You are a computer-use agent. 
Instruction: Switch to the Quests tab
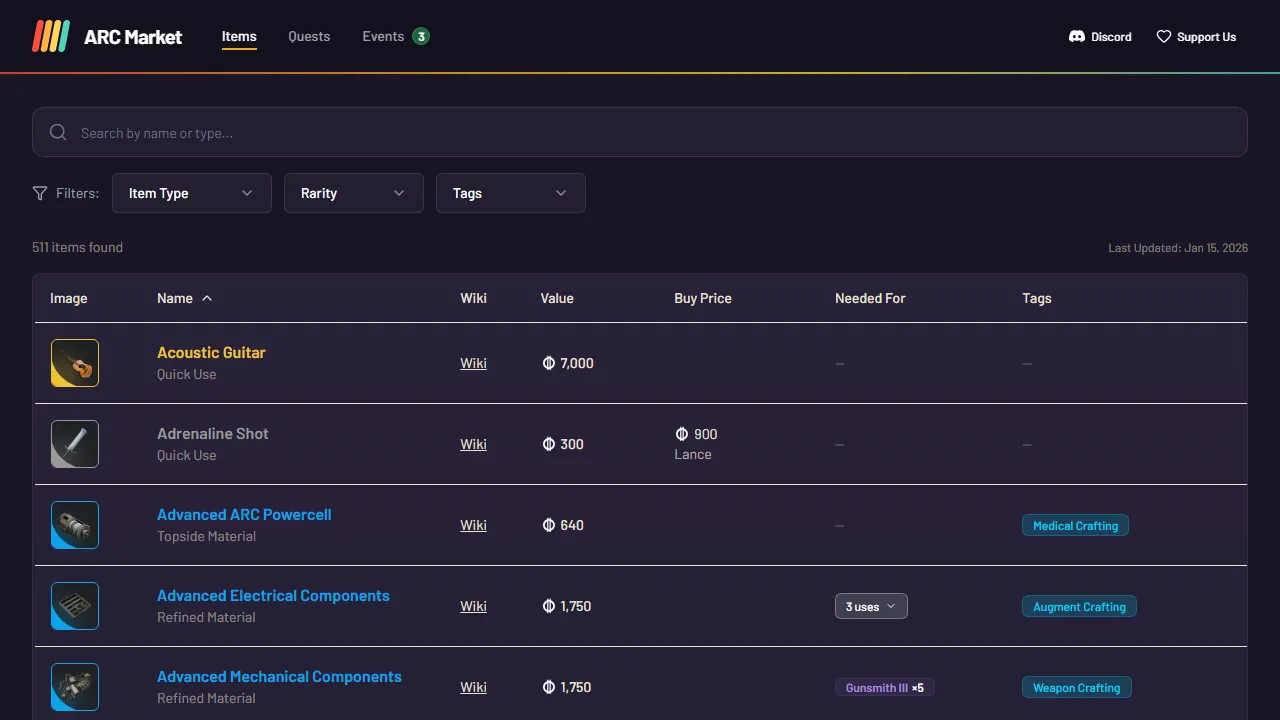pos(308,36)
